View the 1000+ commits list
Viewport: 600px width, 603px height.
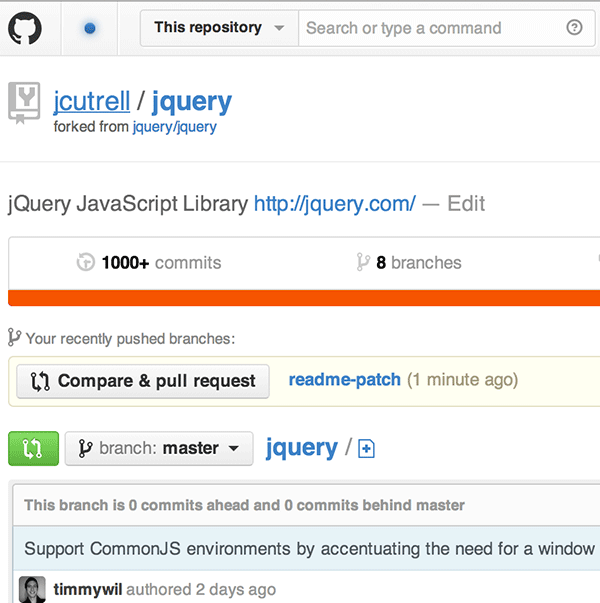[161, 263]
